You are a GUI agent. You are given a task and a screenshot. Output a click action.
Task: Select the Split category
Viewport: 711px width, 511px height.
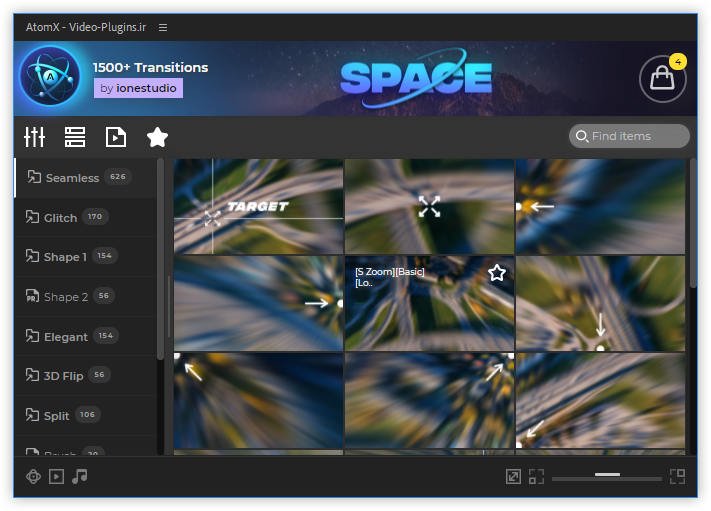coord(86,415)
